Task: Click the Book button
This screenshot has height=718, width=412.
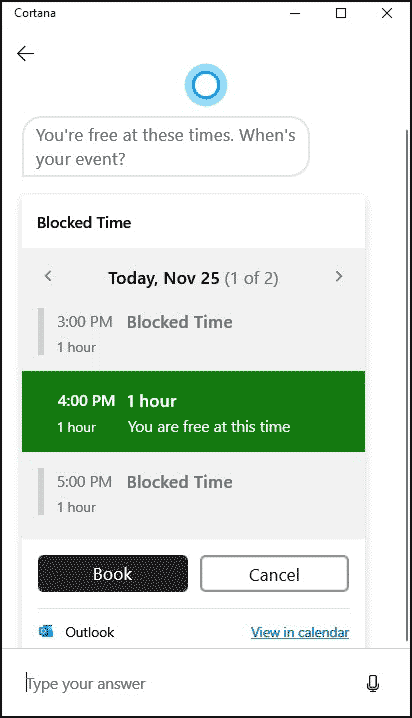Action: (113, 573)
